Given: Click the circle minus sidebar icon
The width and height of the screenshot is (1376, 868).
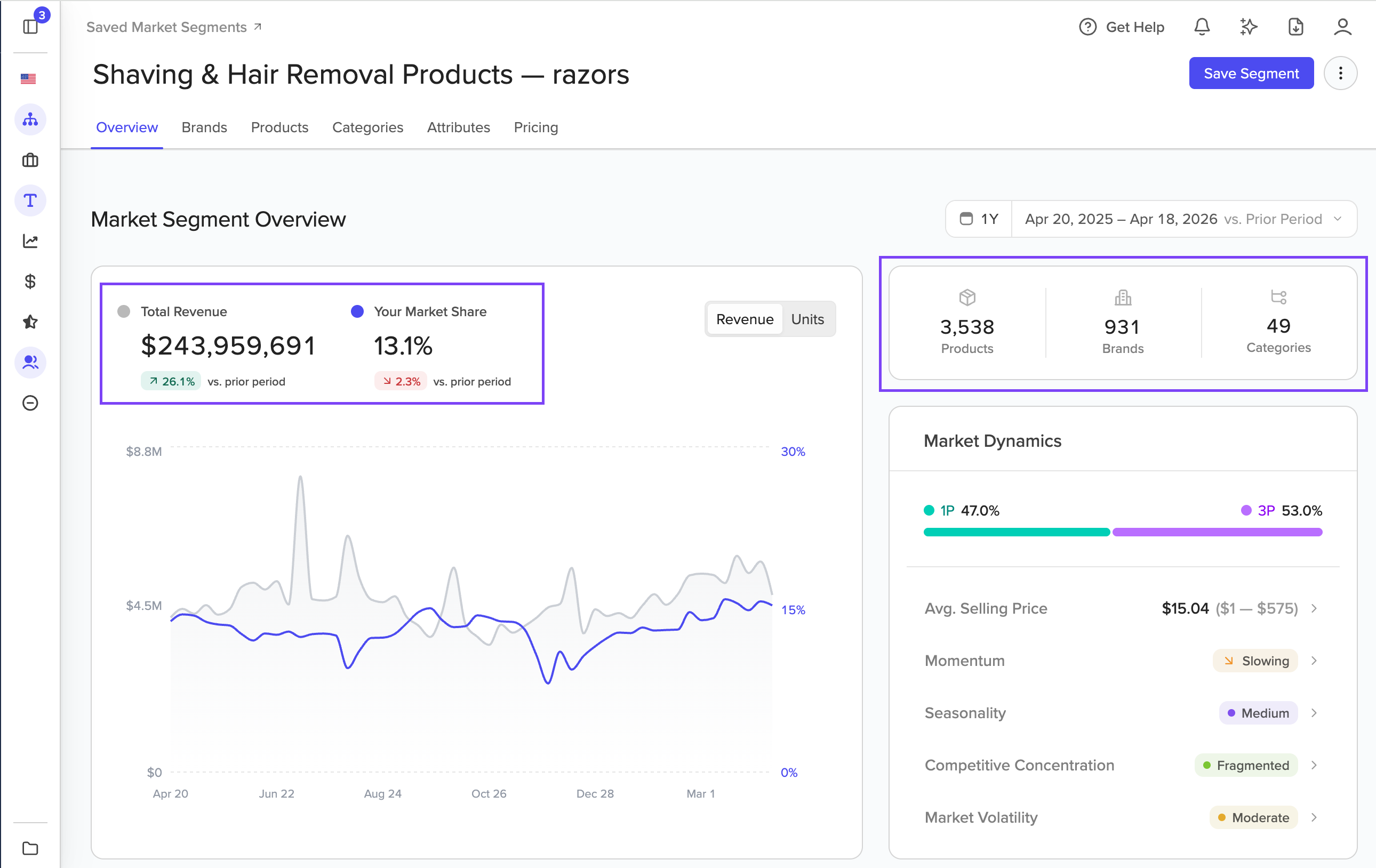Looking at the screenshot, I should pos(30,404).
